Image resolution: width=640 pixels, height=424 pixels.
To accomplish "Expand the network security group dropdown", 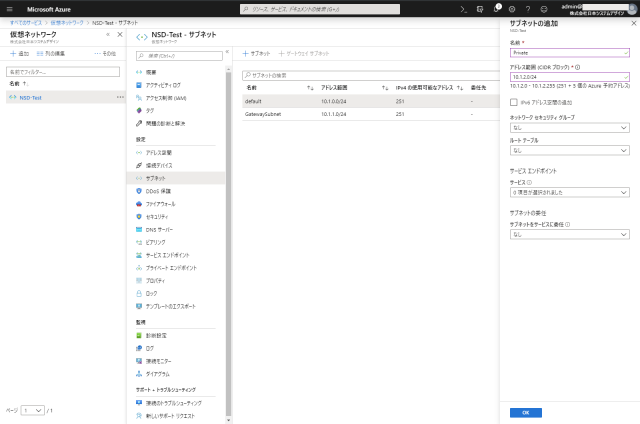I will (x=569, y=128).
